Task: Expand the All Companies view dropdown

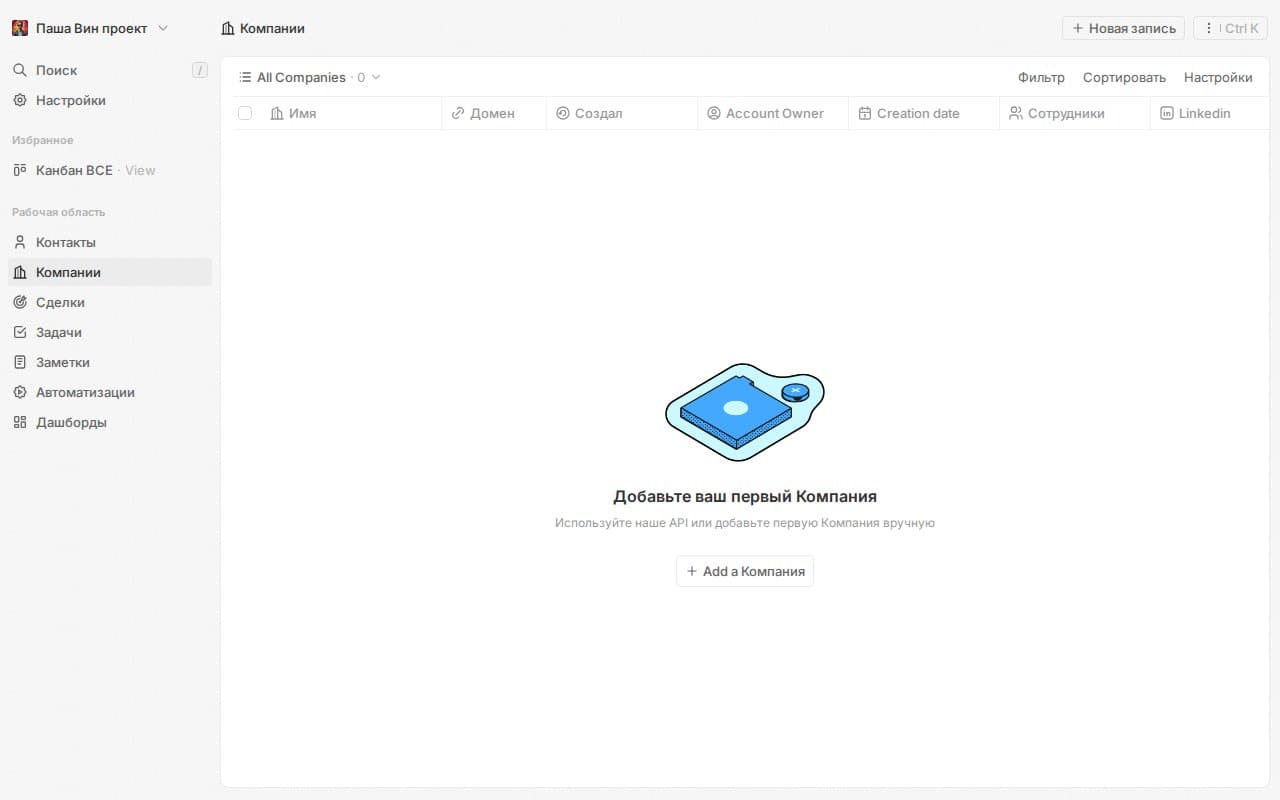Action: [375, 77]
